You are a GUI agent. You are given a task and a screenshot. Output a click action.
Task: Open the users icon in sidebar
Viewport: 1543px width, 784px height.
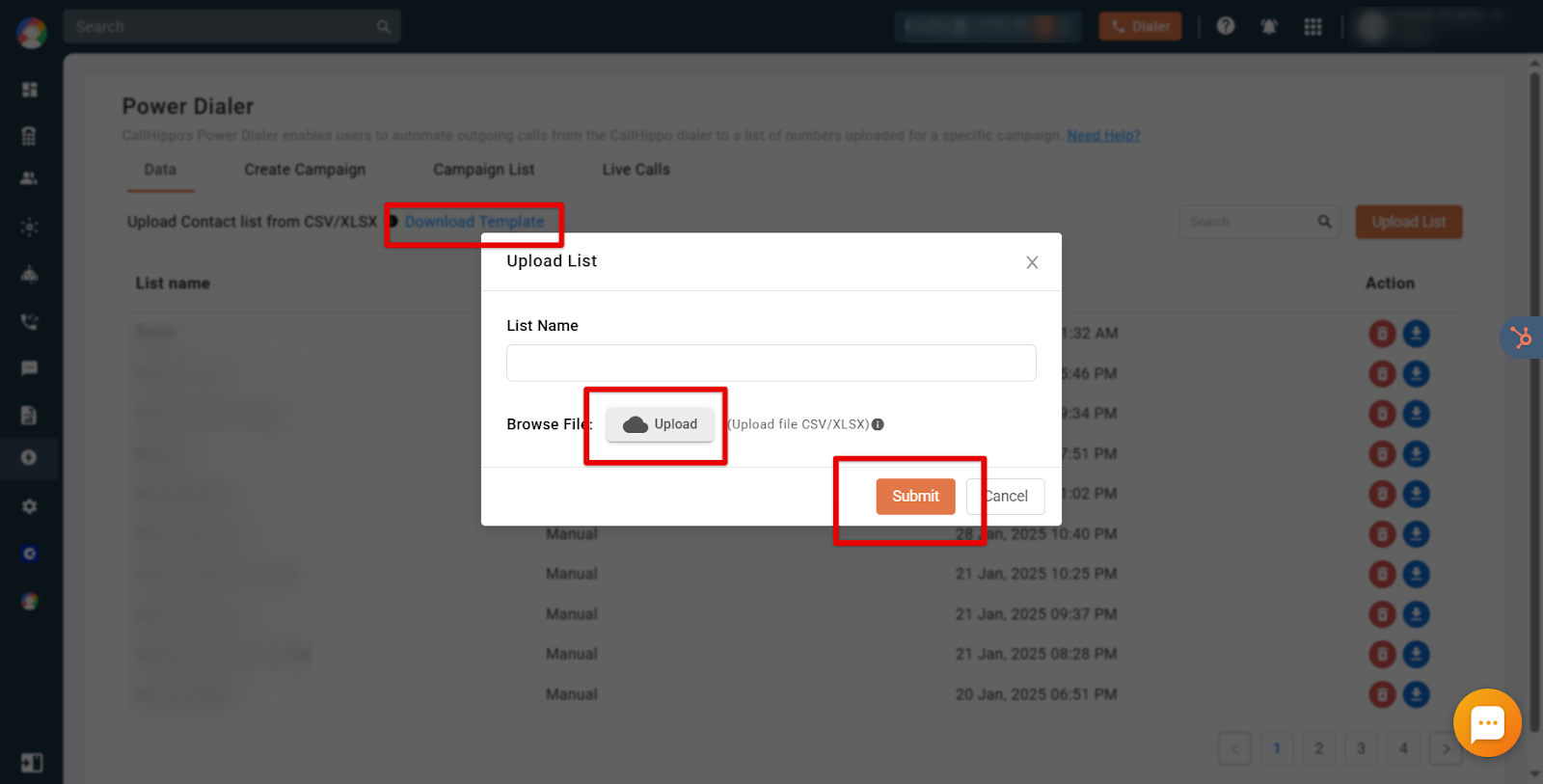click(29, 178)
